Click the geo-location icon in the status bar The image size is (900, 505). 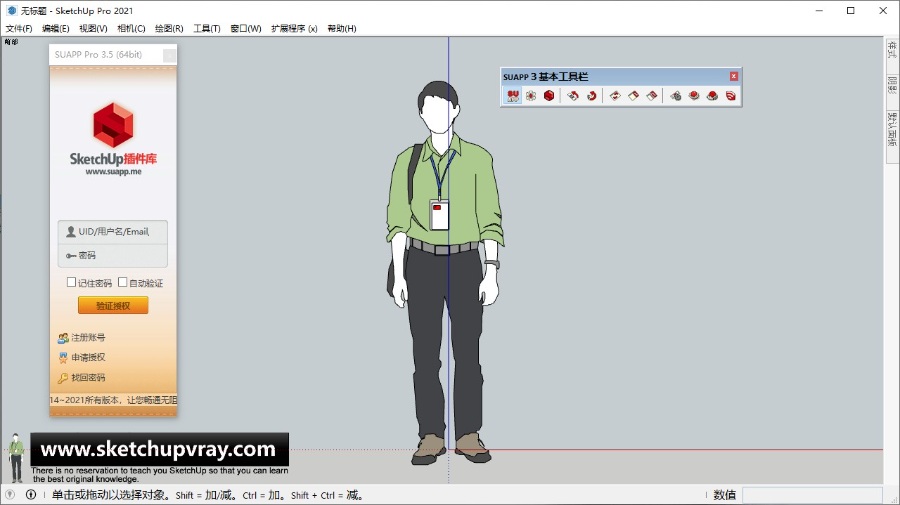(10, 494)
